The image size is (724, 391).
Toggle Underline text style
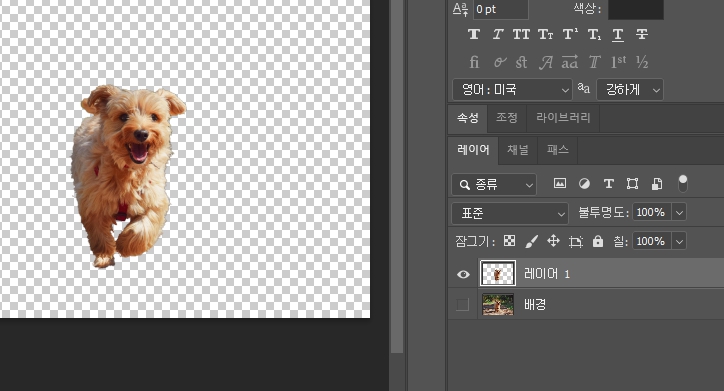click(618, 35)
